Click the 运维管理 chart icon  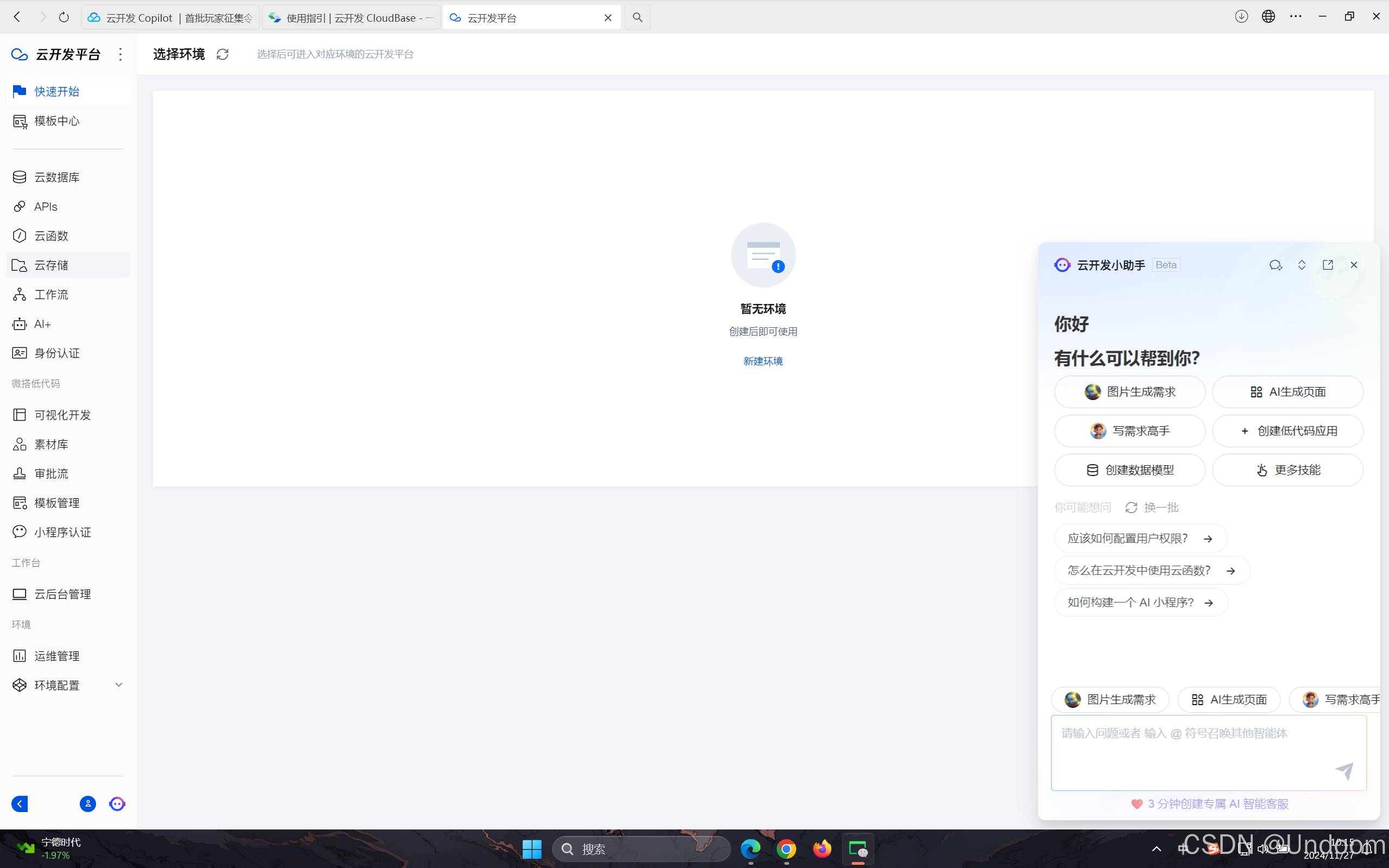pyautogui.click(x=20, y=656)
